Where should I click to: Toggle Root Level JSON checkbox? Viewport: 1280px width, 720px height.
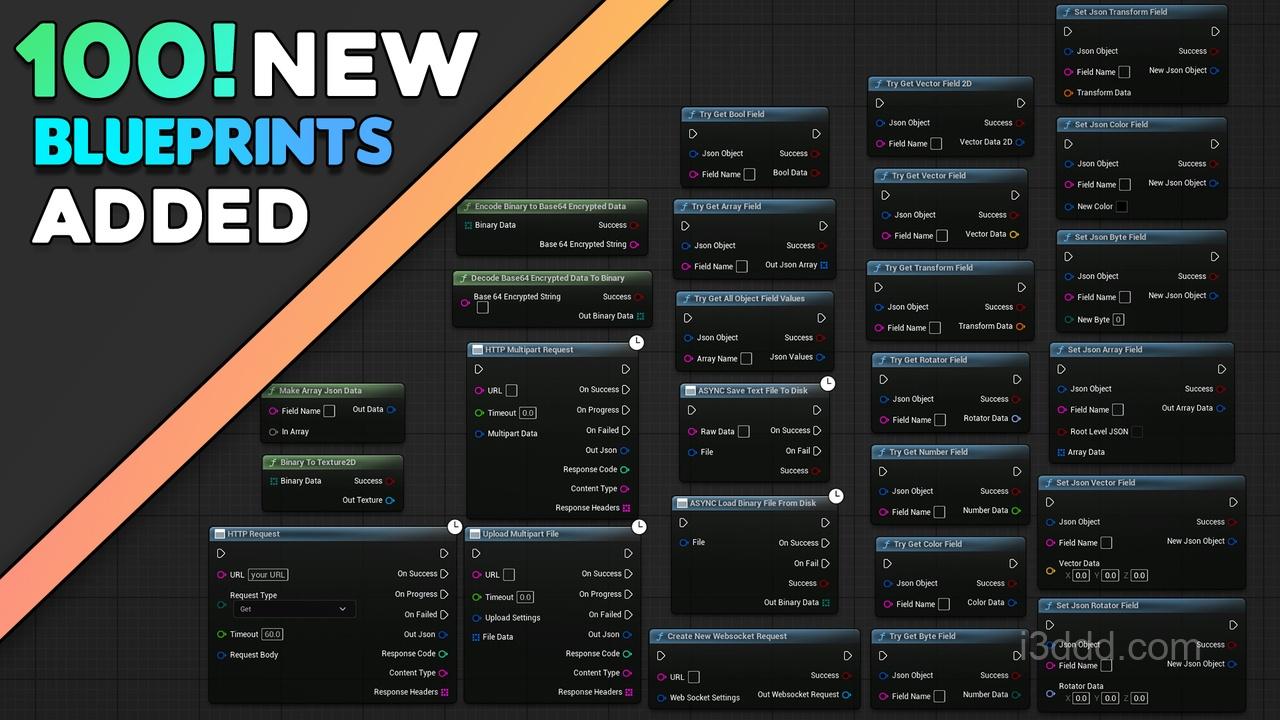(1136, 432)
